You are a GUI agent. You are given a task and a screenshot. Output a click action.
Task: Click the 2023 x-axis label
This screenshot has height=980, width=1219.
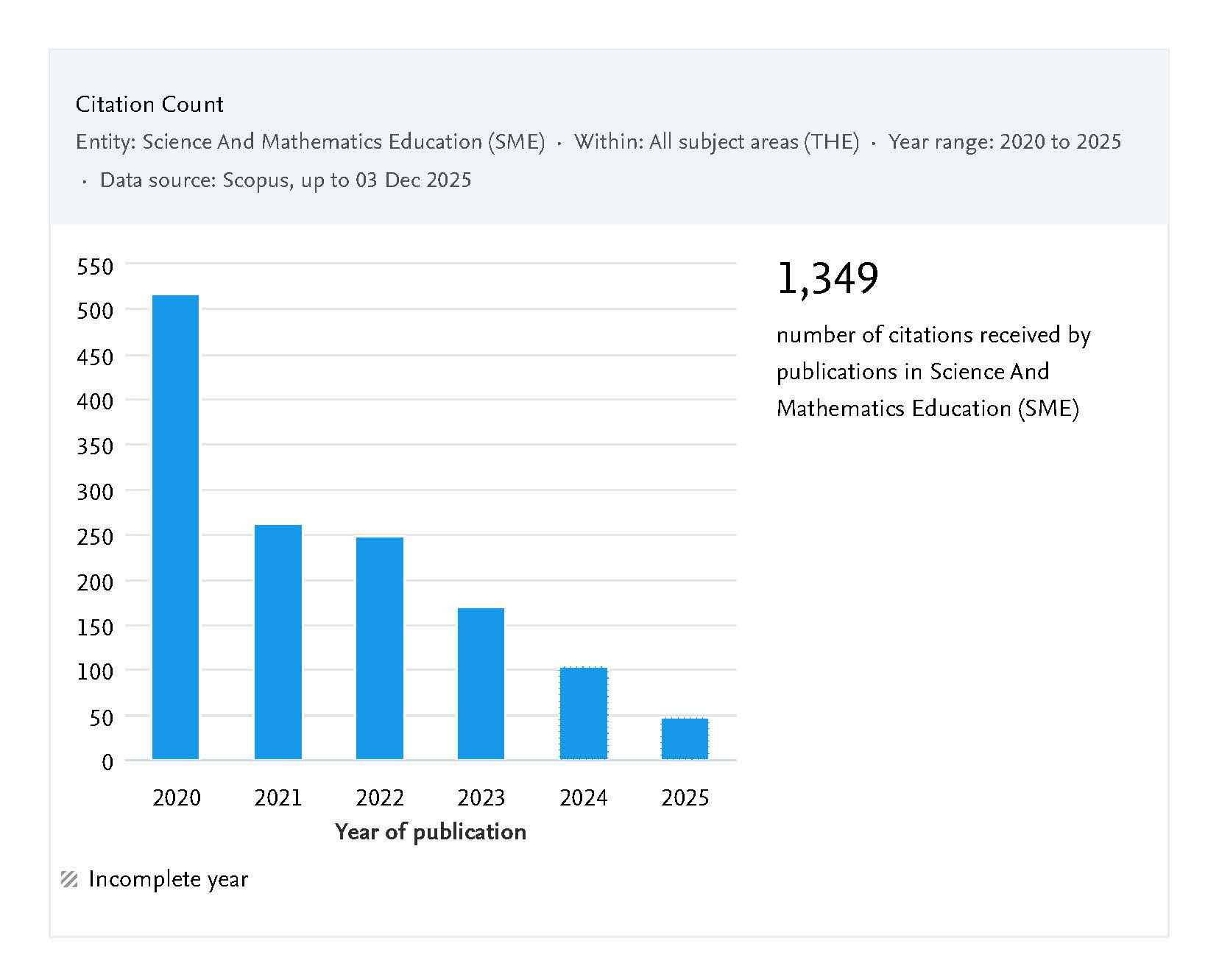pyautogui.click(x=481, y=798)
